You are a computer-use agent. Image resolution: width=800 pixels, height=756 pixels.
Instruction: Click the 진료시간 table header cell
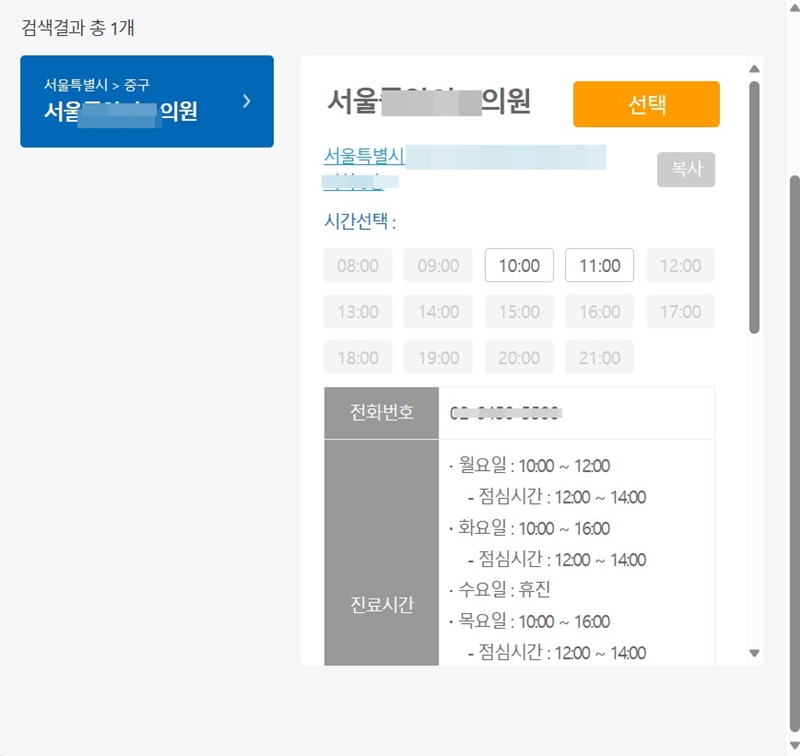[382, 553]
